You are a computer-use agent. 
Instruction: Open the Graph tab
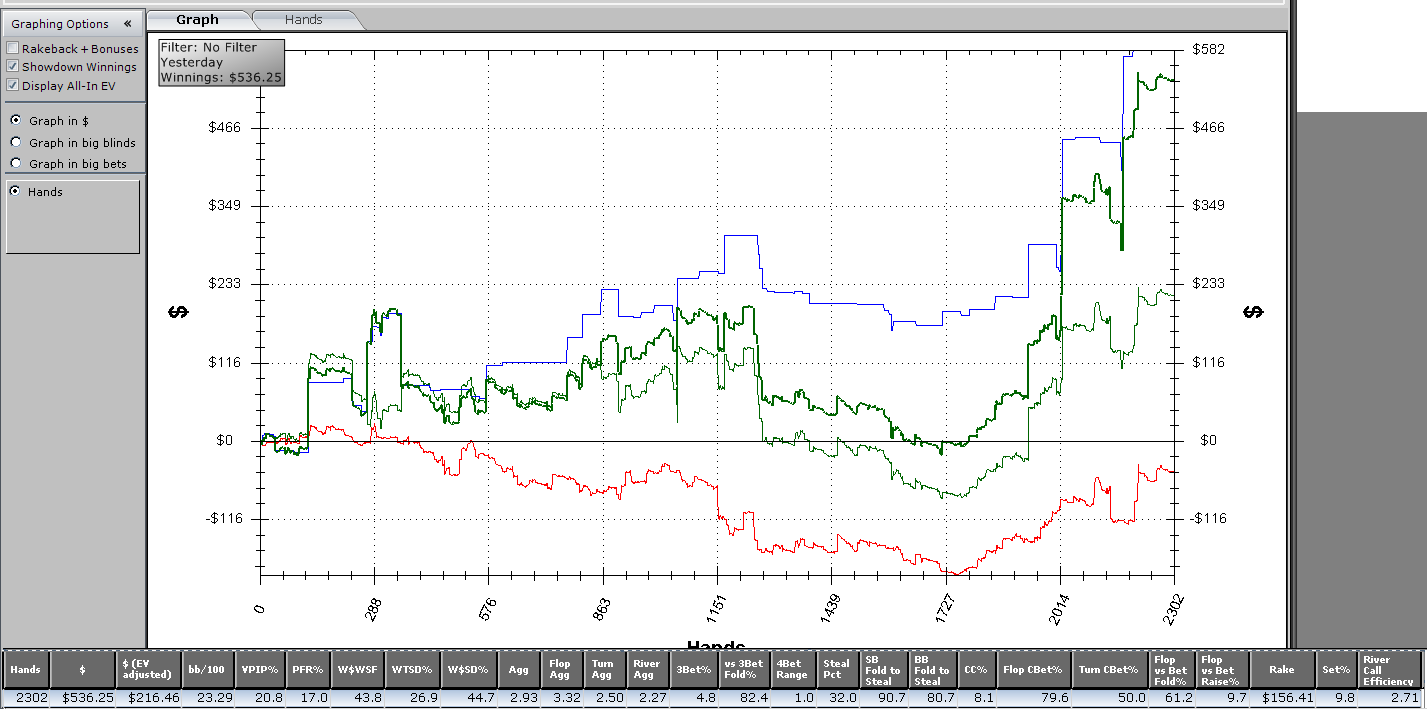coord(197,19)
